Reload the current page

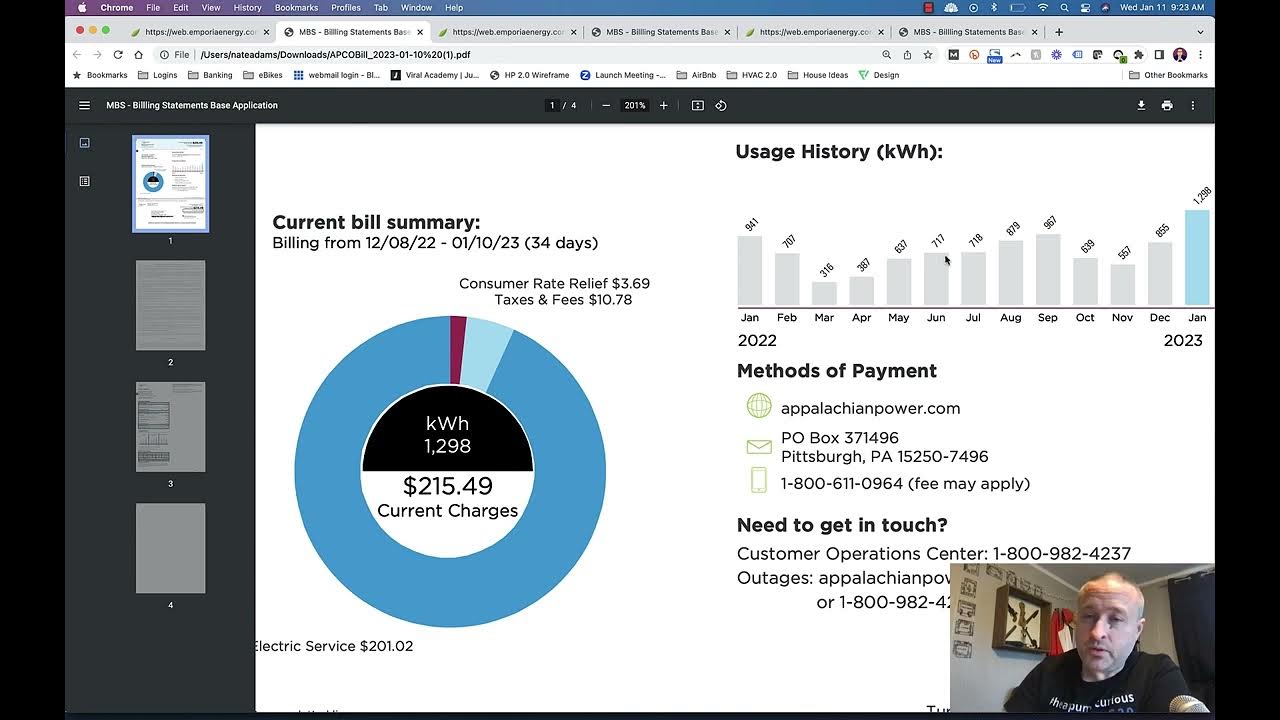point(118,55)
